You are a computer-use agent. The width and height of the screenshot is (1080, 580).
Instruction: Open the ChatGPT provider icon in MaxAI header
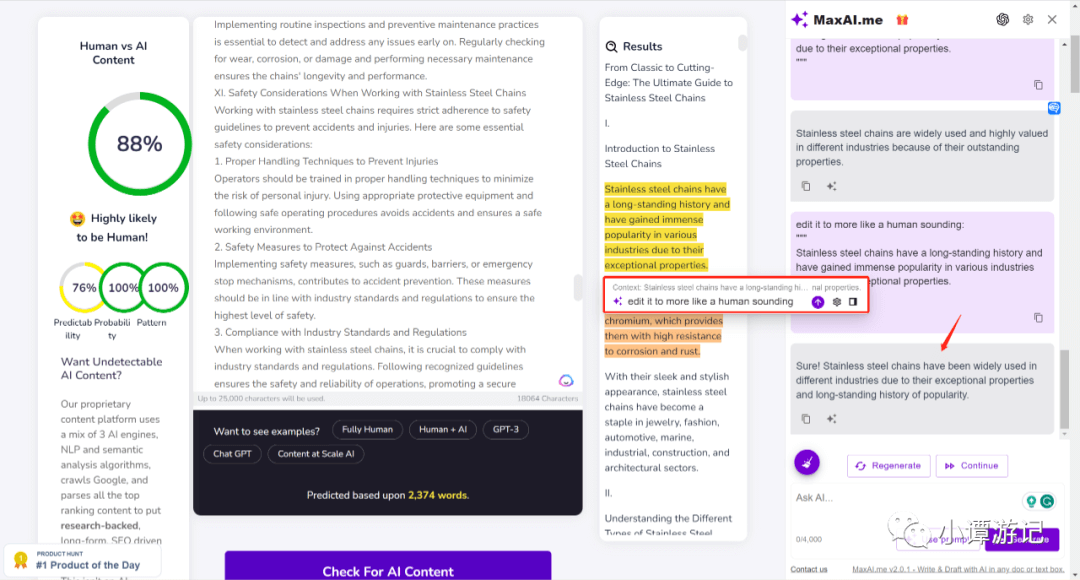point(1003,20)
